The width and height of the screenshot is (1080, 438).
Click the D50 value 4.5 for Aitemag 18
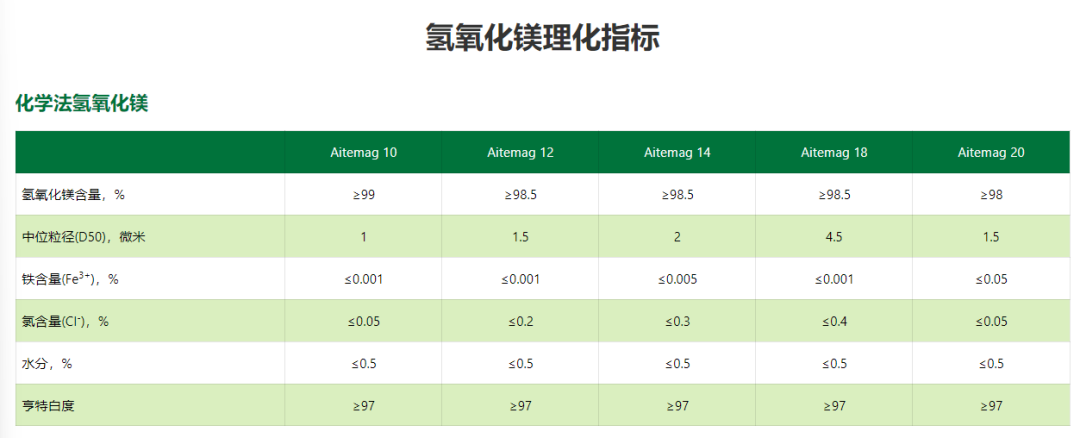tap(834, 237)
